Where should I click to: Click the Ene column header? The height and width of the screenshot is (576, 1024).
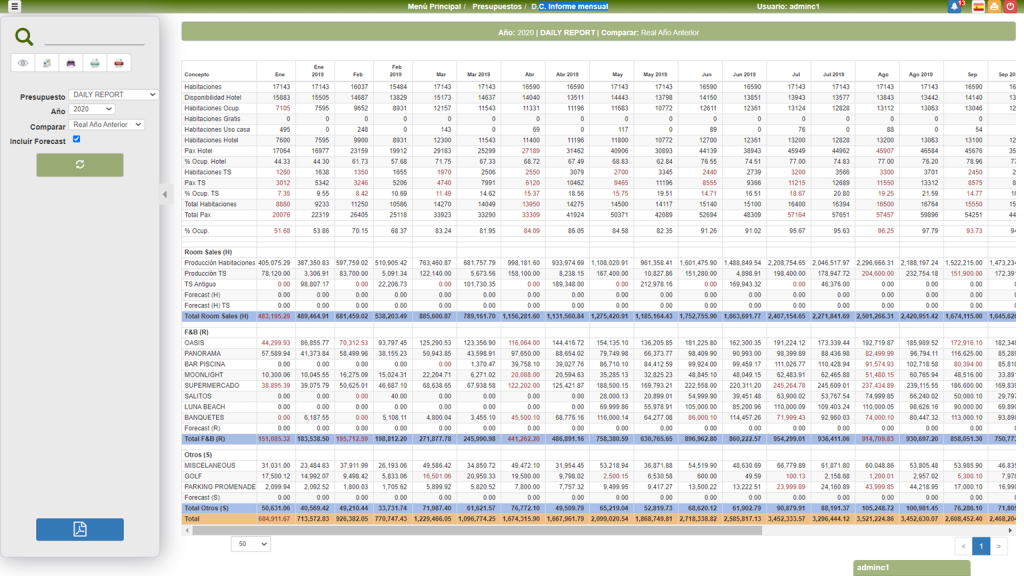(280, 74)
